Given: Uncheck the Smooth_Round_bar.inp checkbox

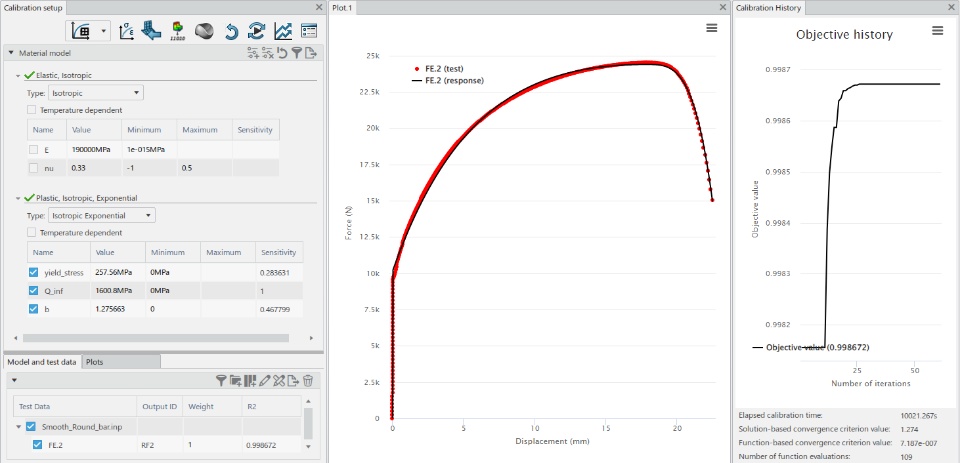Looking at the screenshot, I should (x=31, y=427).
